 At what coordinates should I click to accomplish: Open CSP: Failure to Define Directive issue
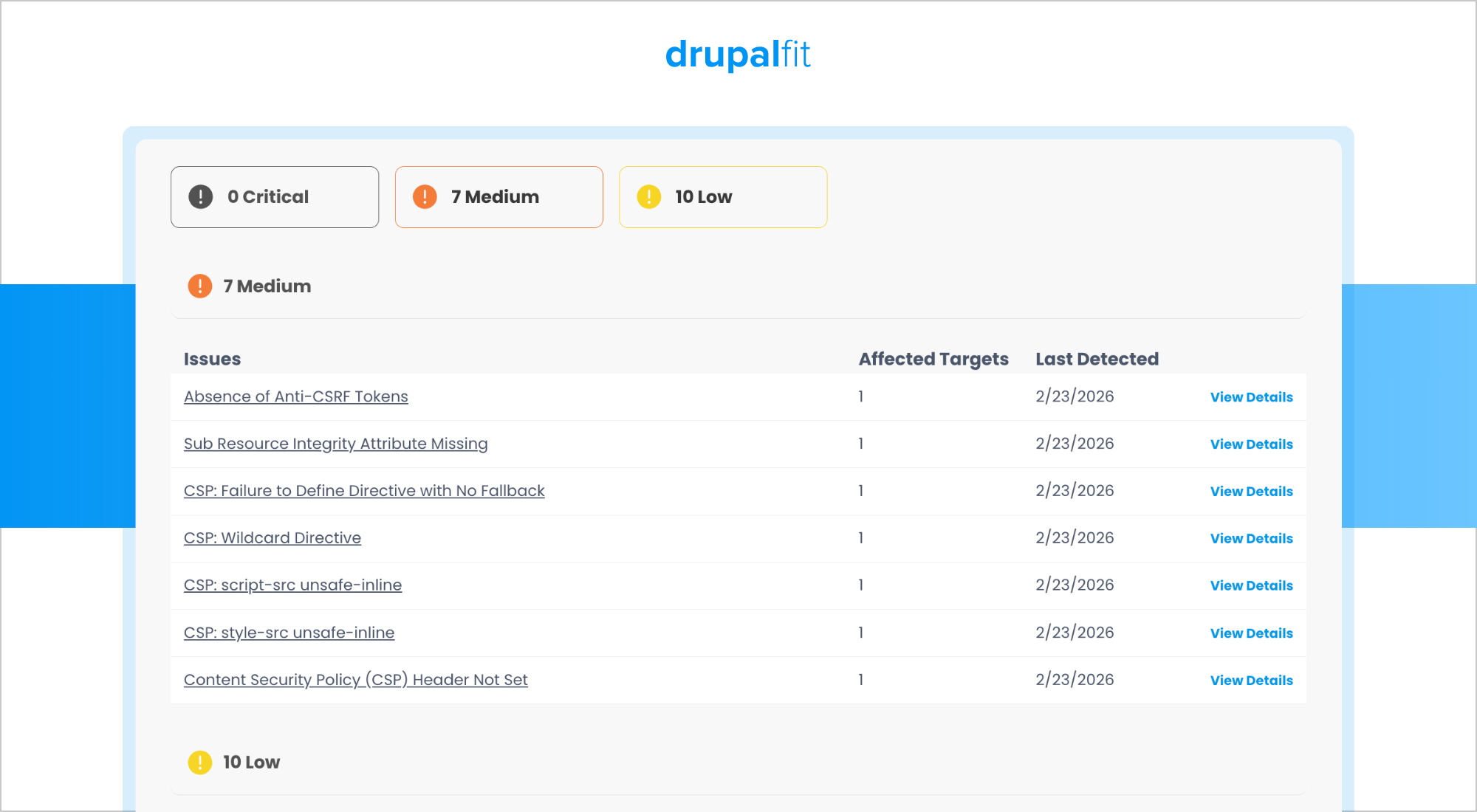364,492
